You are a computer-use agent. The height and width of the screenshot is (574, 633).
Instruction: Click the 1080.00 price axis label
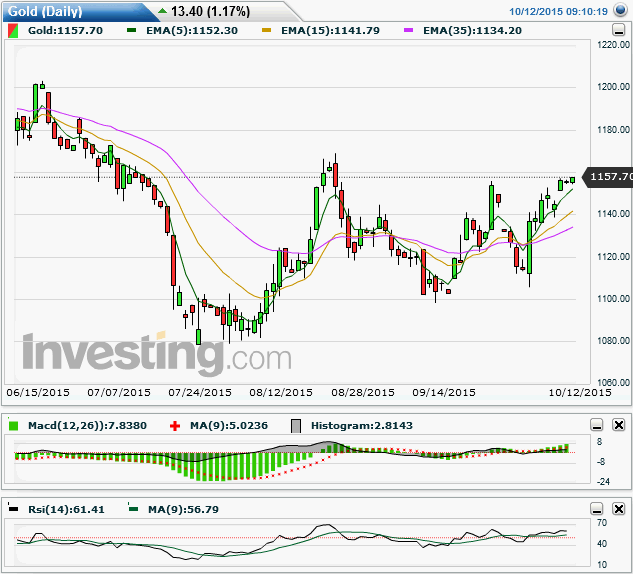[613, 341]
